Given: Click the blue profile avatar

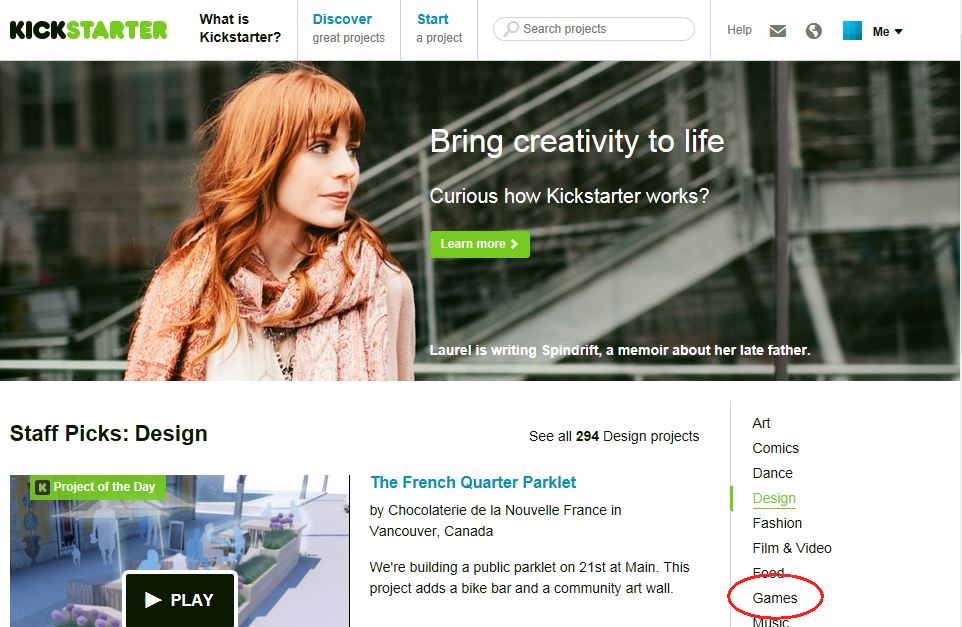Looking at the screenshot, I should [x=852, y=31].
